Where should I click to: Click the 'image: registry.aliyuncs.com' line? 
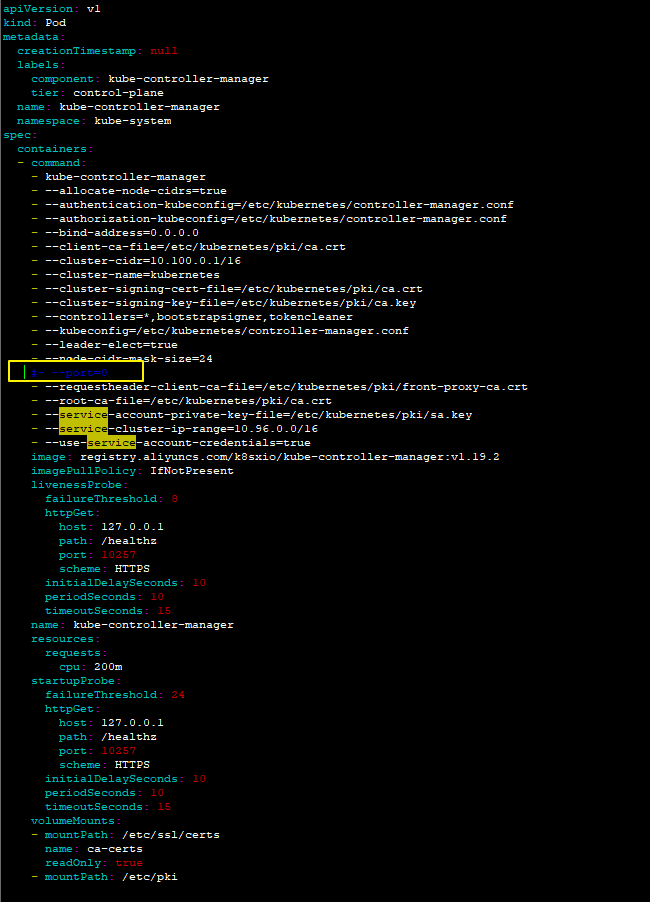point(265,457)
